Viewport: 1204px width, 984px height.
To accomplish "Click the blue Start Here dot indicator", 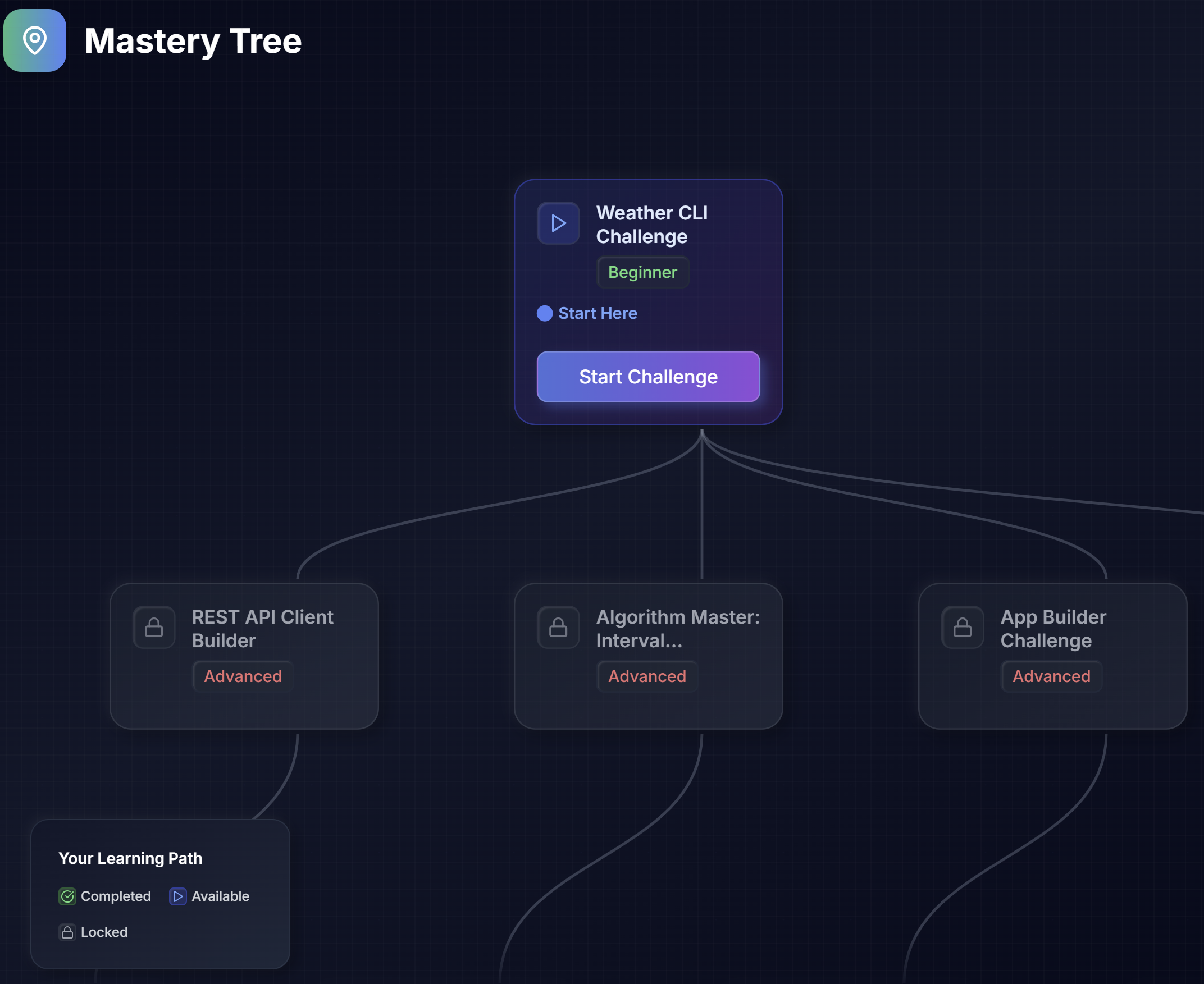I will 544,313.
